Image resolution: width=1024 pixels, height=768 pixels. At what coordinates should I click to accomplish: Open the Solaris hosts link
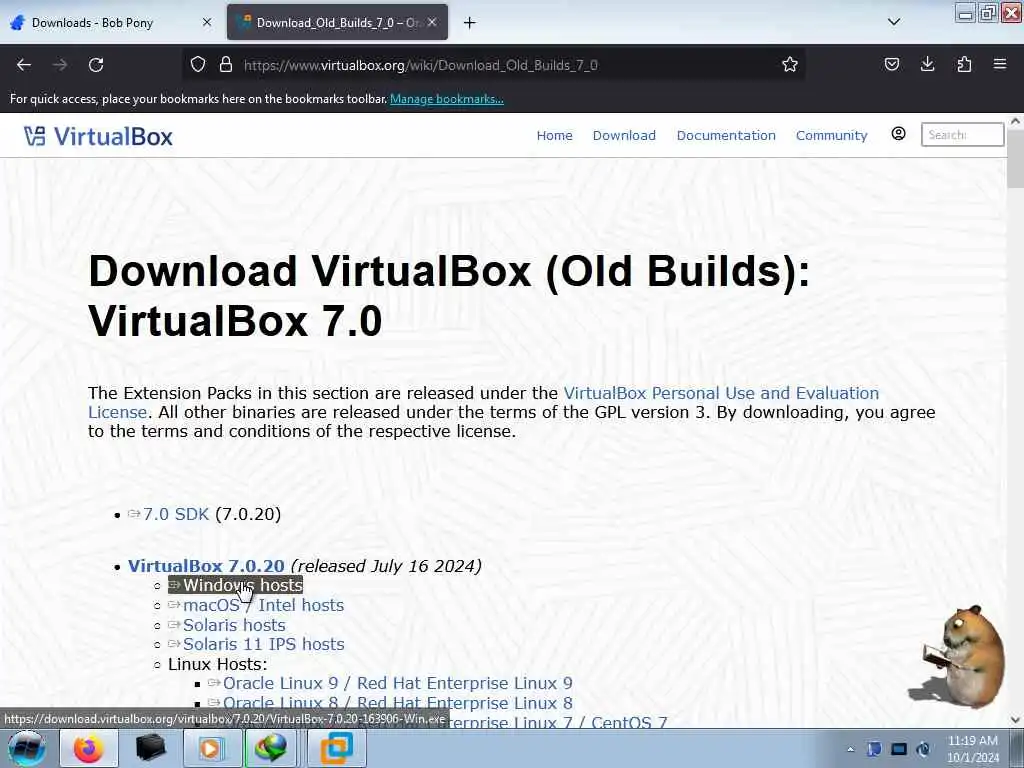(234, 626)
